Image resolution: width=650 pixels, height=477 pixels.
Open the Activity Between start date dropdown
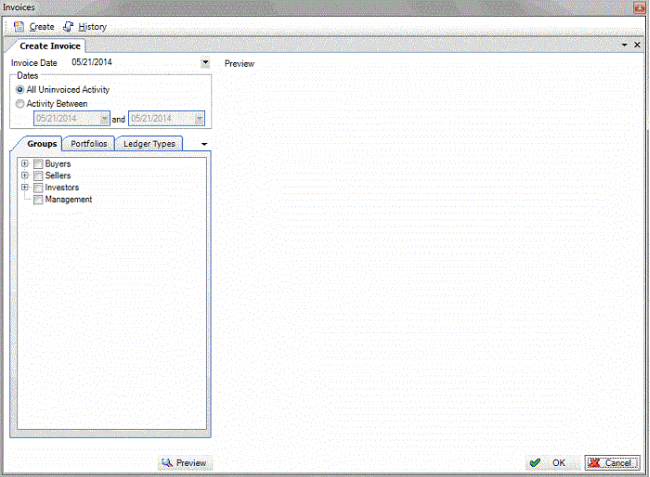point(105,119)
